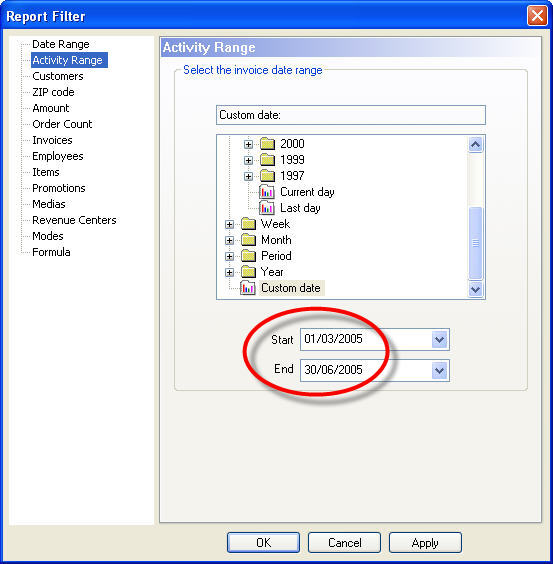Viewport: 553px width, 564px height.
Task: Expand the Period tree node
Action: (229, 256)
